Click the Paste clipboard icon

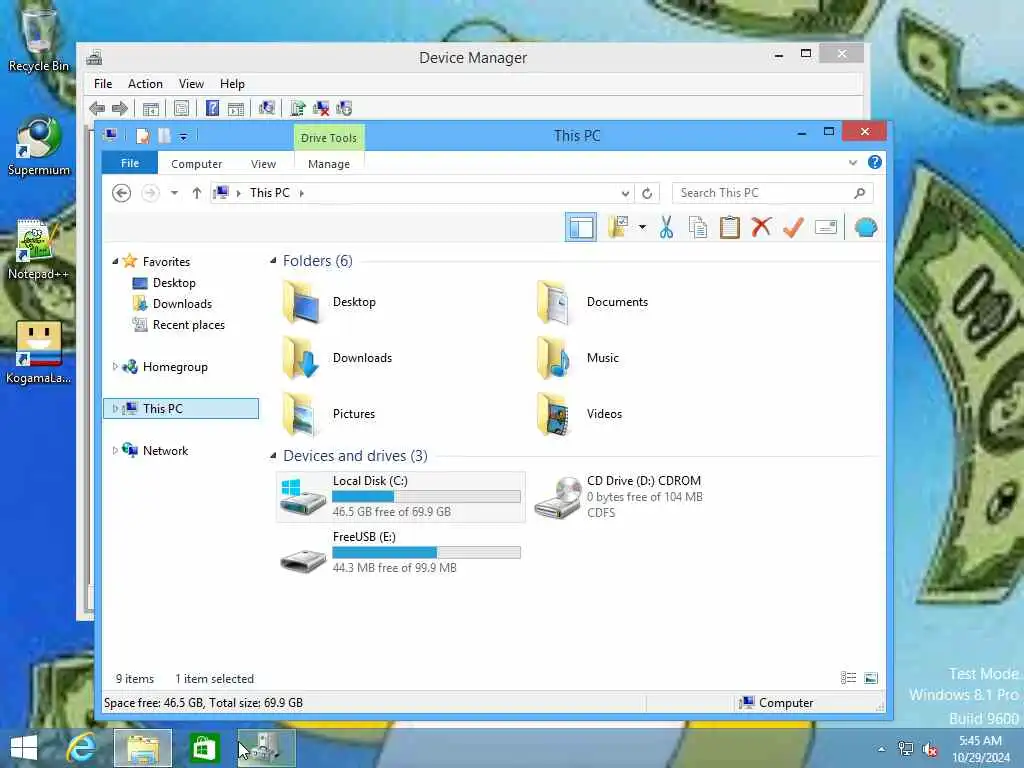(729, 227)
